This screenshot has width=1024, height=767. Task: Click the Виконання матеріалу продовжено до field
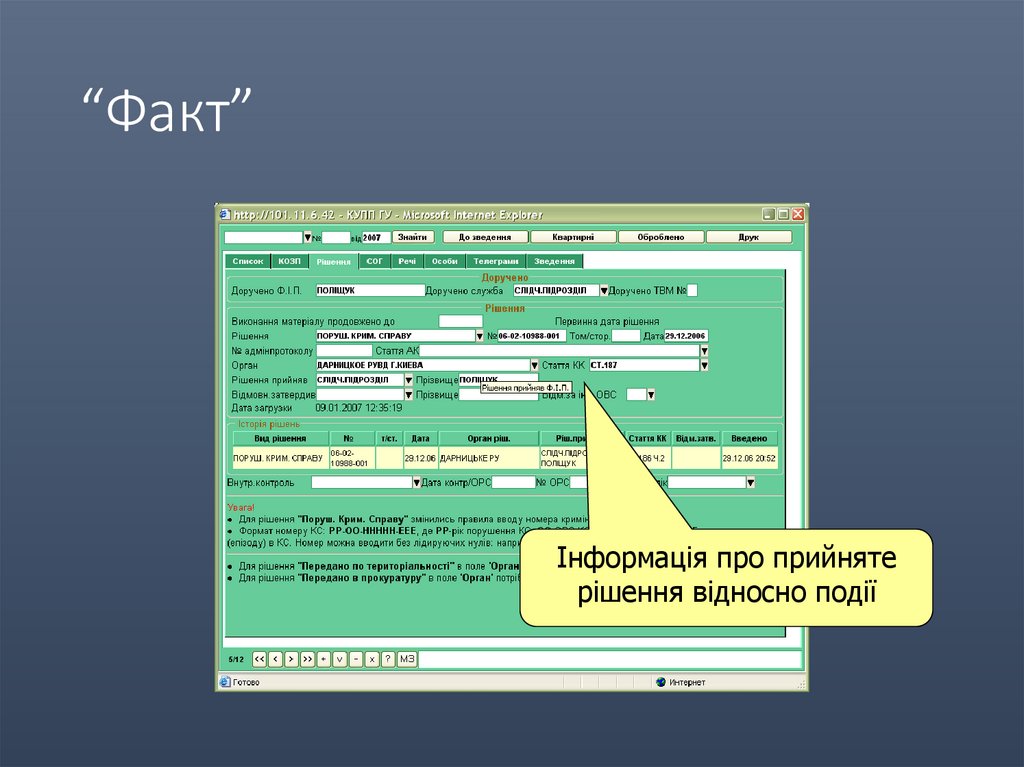[x=460, y=321]
